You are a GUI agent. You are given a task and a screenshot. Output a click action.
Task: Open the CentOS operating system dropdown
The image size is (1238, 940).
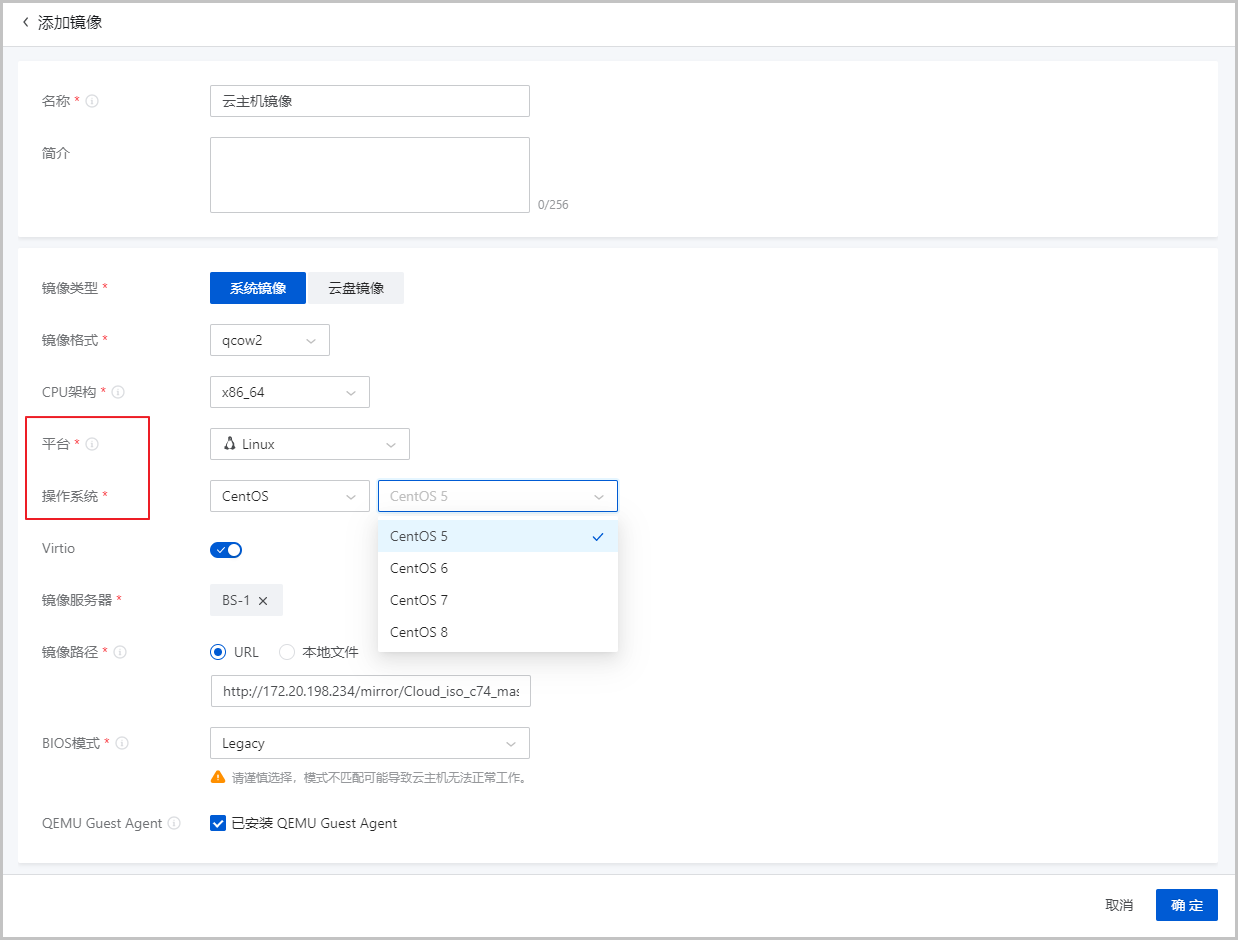pos(290,496)
